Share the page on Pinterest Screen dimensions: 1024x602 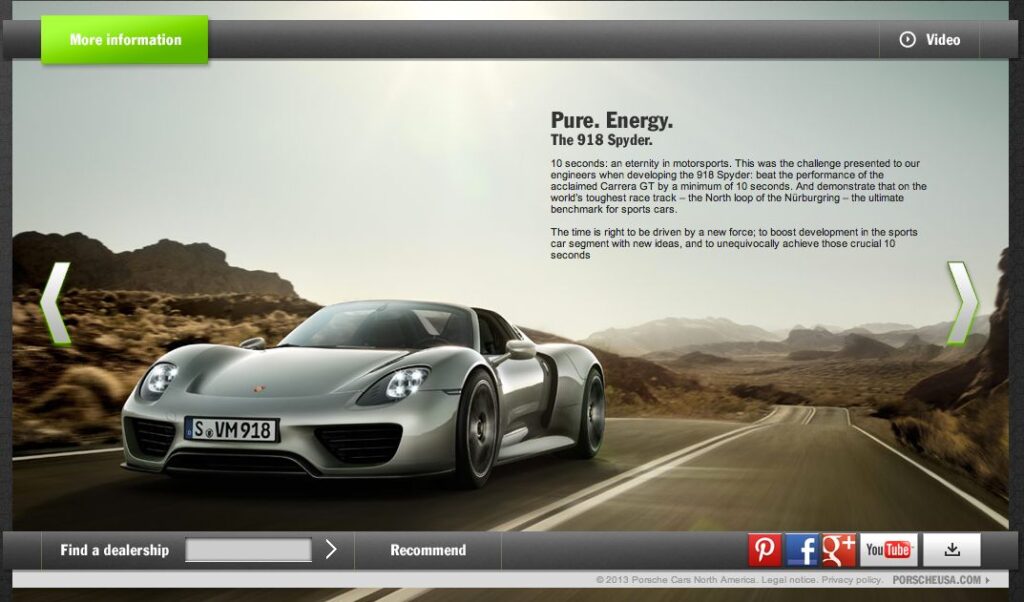point(765,548)
